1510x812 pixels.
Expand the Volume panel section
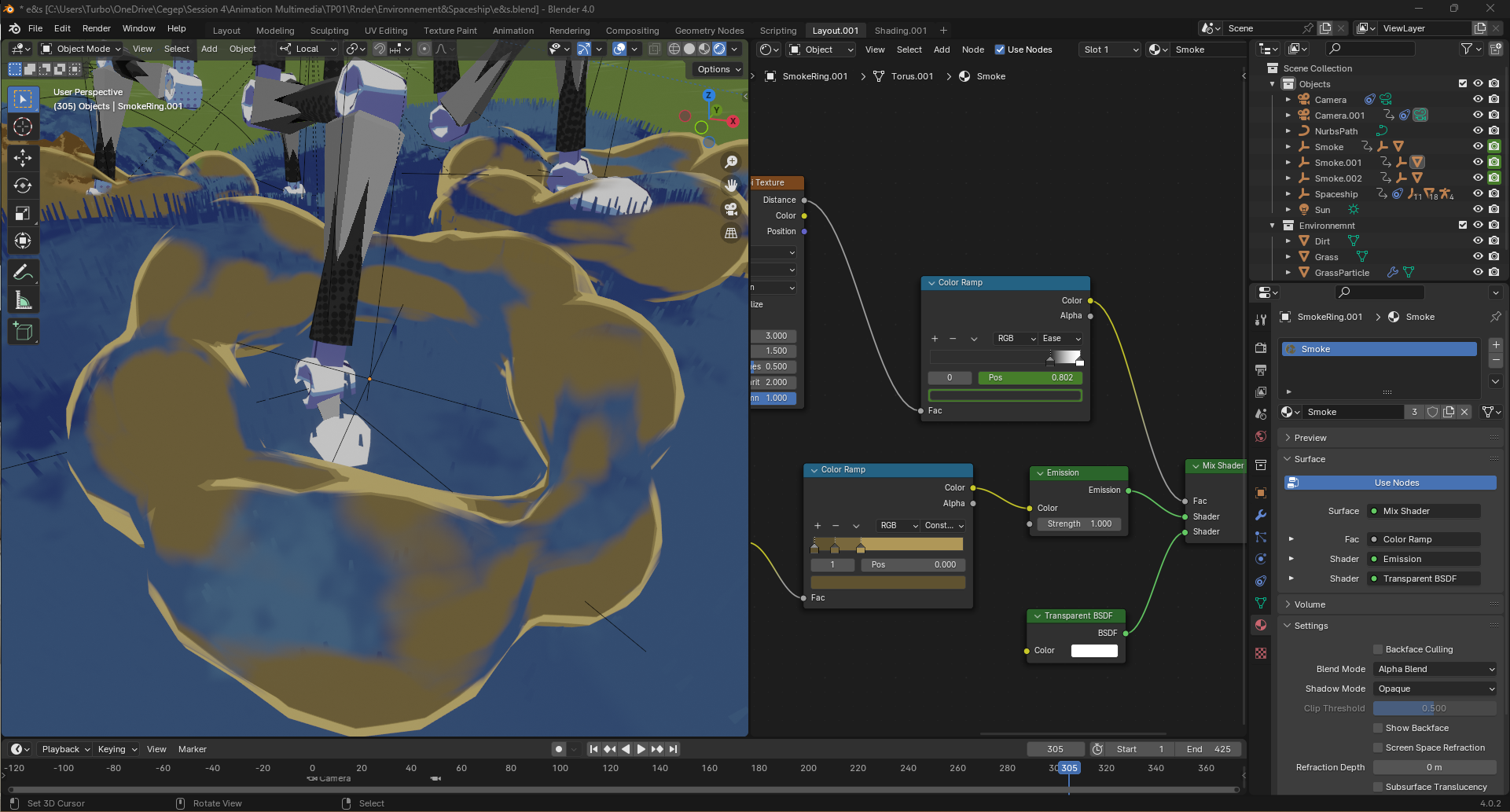click(x=1310, y=604)
